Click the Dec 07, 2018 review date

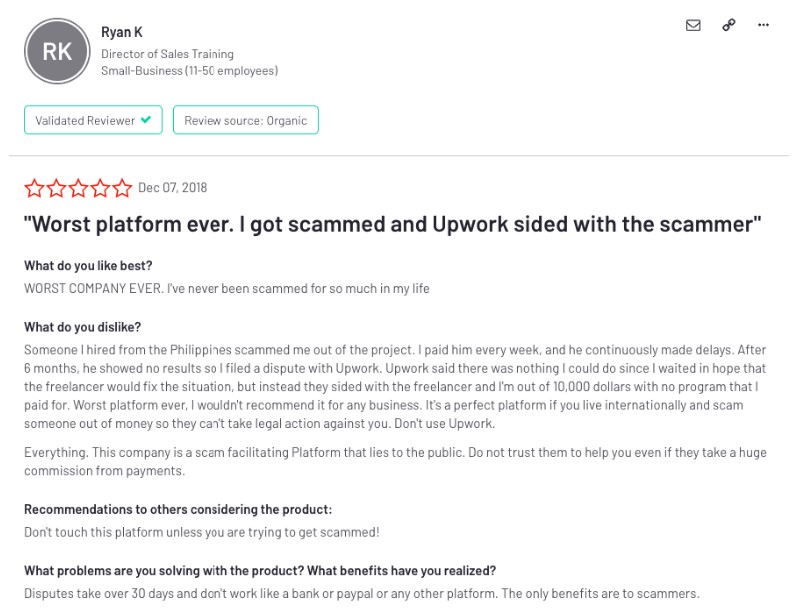pos(172,188)
